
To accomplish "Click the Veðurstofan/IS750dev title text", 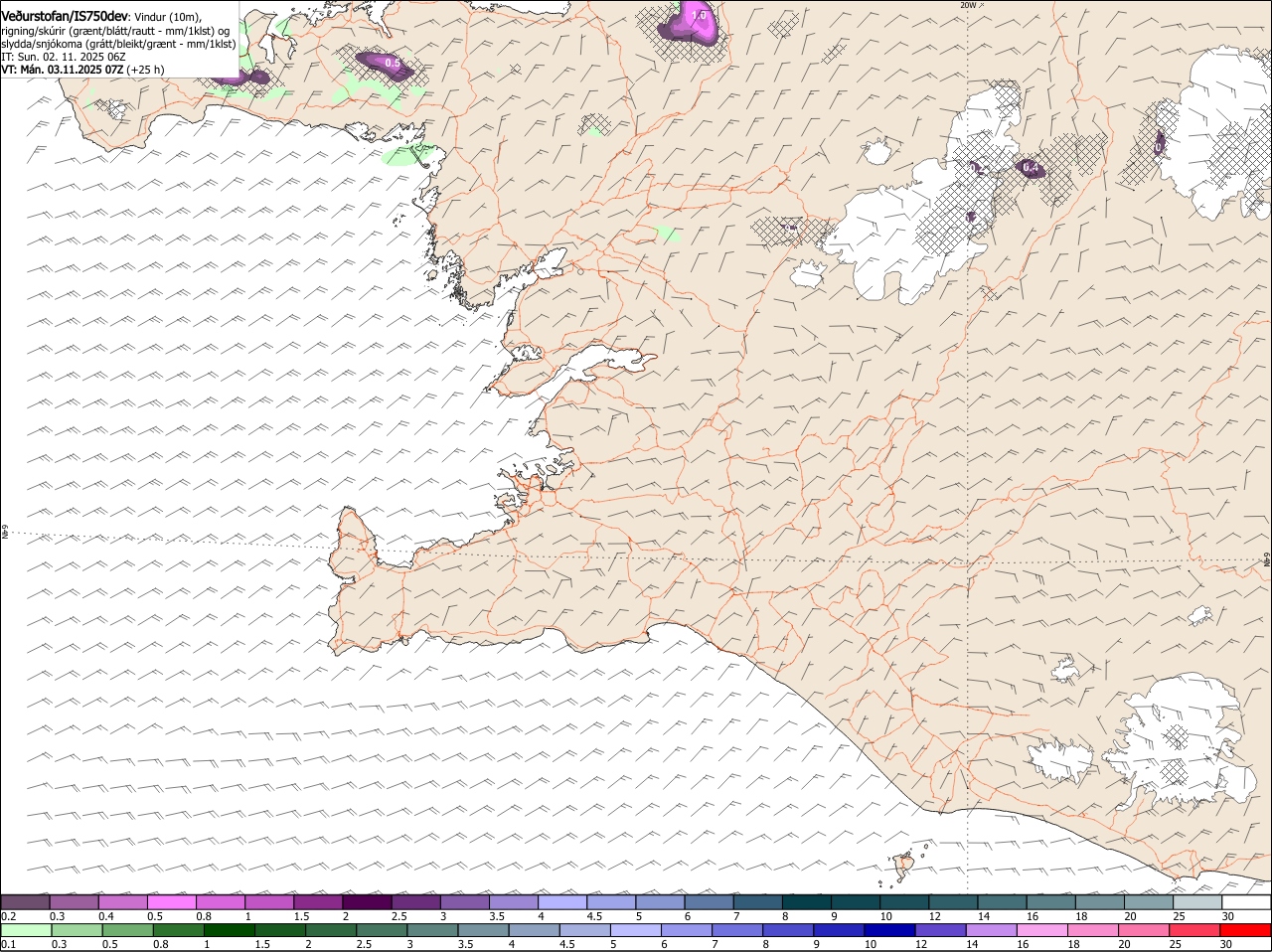I will coord(65,17).
